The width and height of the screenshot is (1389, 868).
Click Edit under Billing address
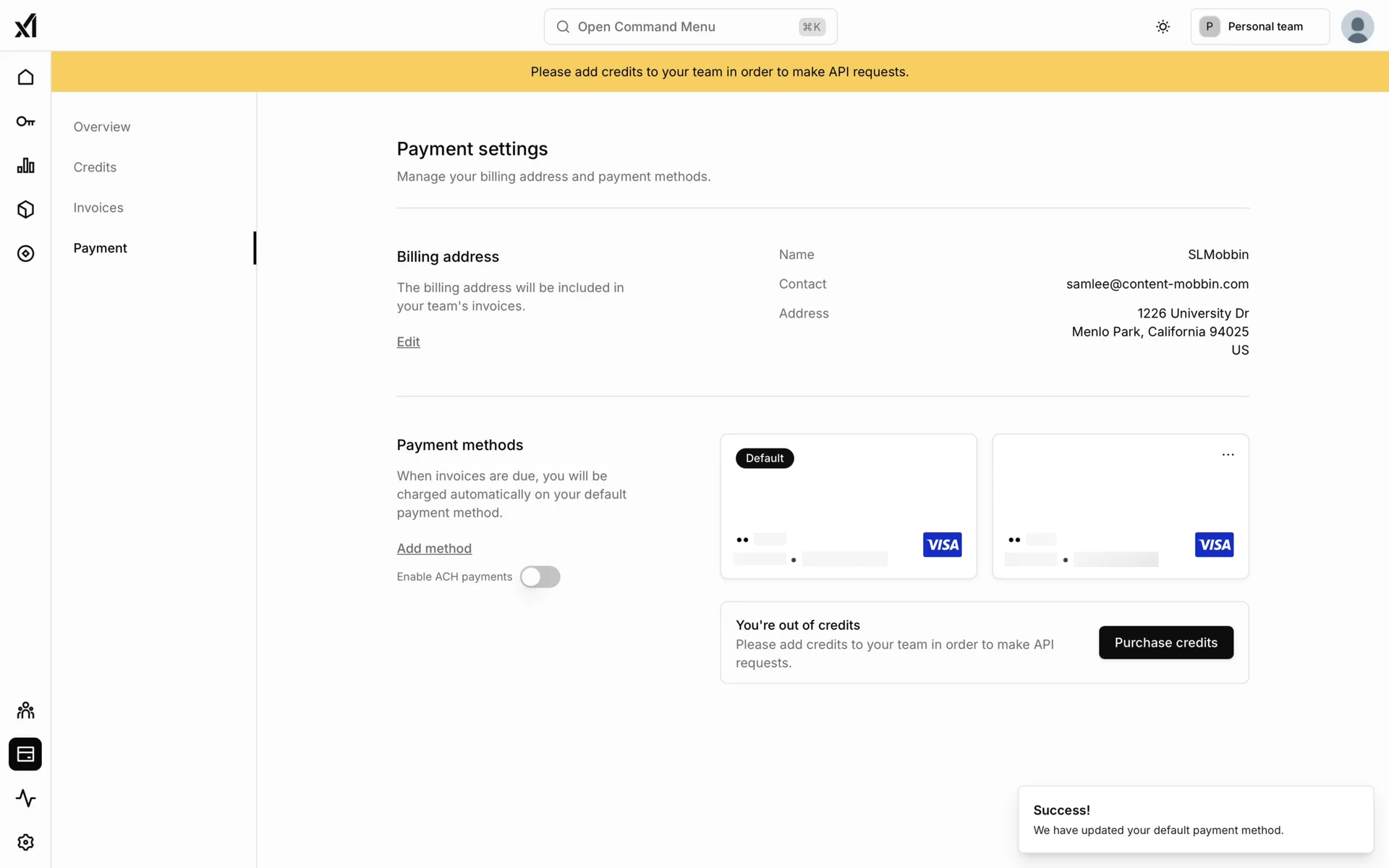coord(408,341)
